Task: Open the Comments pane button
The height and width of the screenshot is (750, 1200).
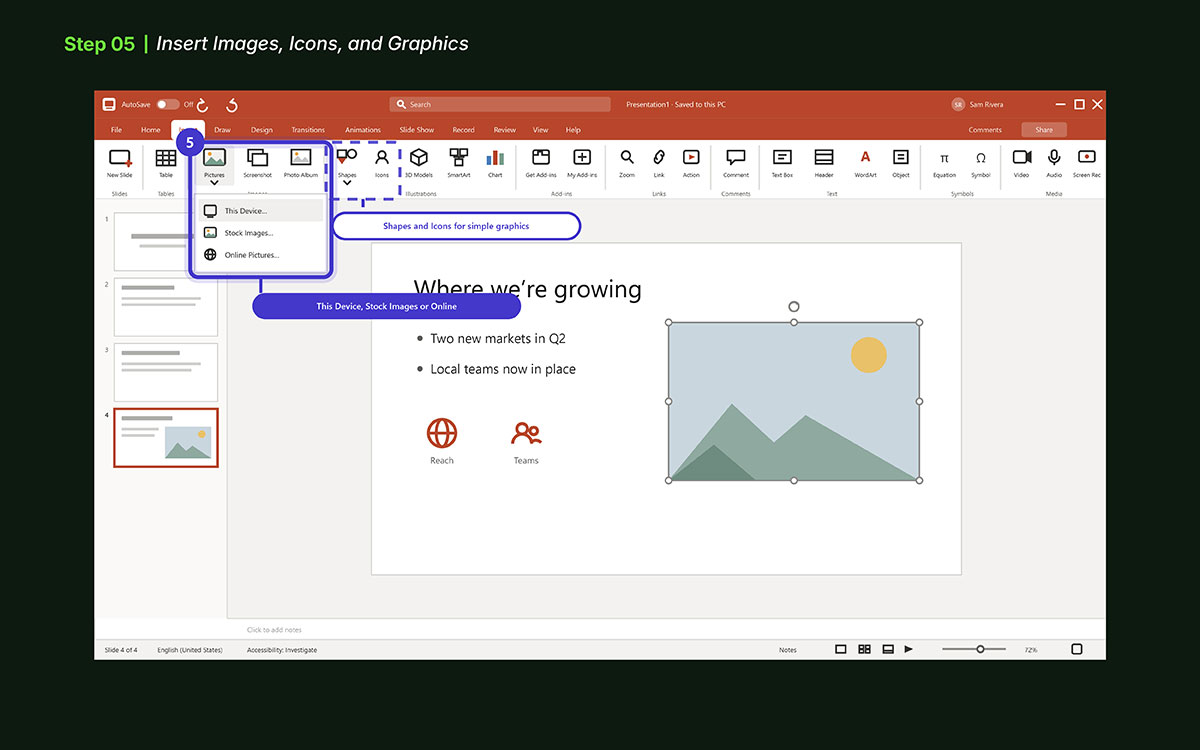Action: click(x=985, y=130)
